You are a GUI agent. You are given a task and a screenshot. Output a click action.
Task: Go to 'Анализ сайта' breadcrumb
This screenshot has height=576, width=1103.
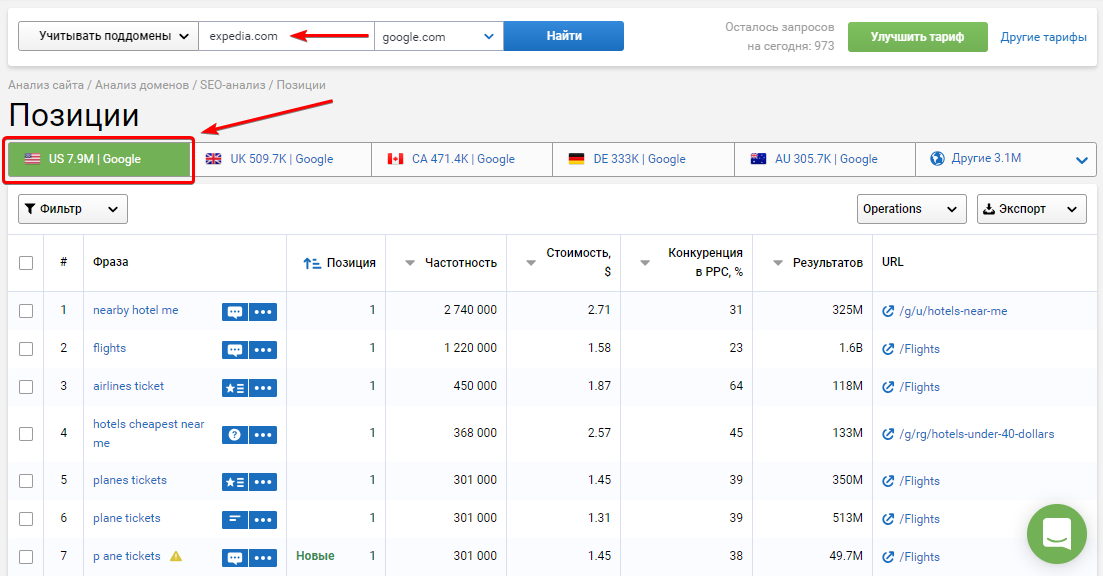tap(46, 85)
